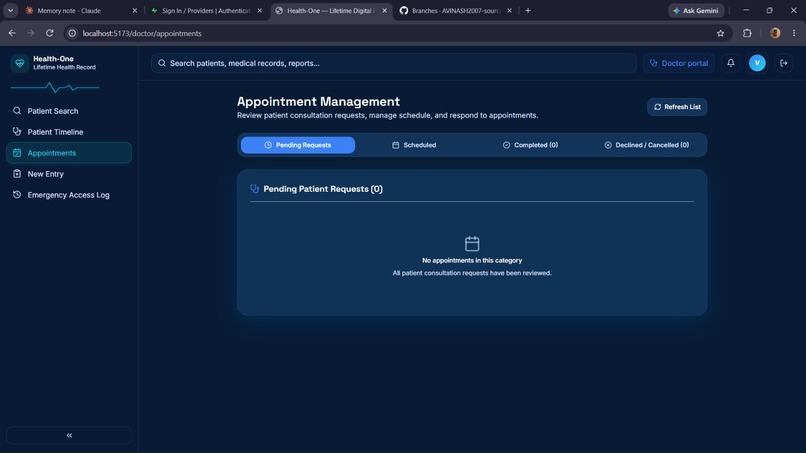This screenshot has width=806, height=453.
Task: Open New Entry in the sidebar
Action: coord(69,174)
